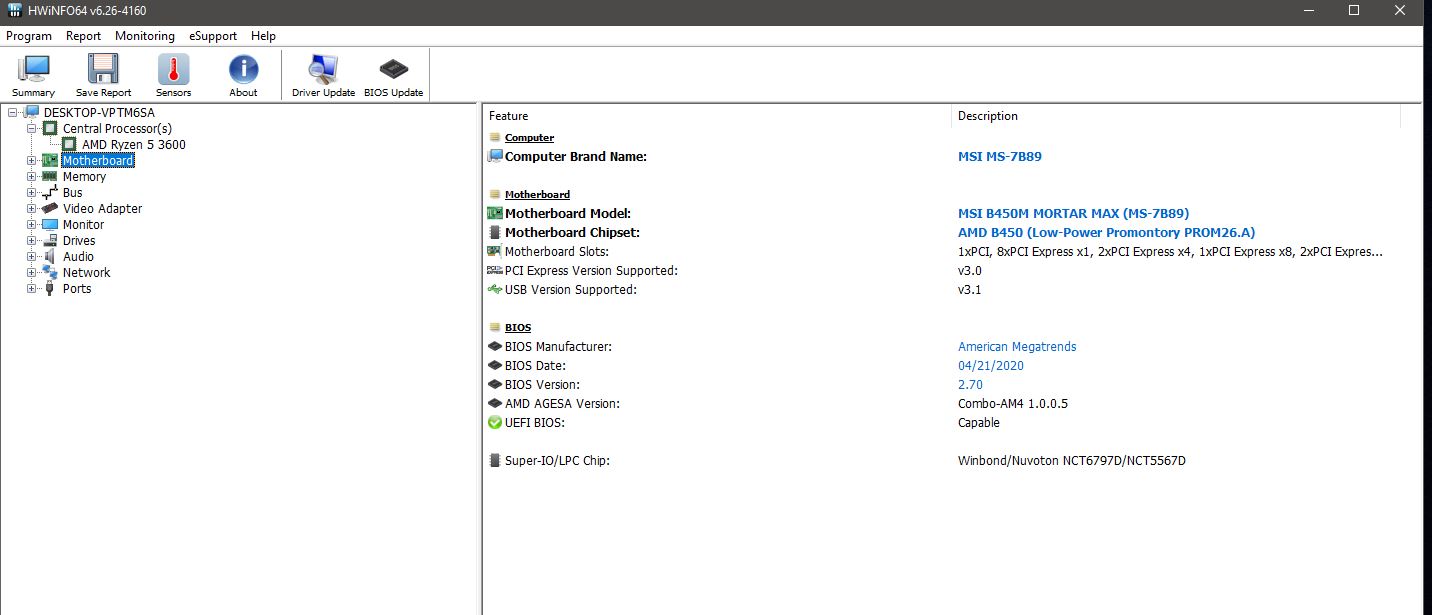Click the AMD B450 chipset link
The image size is (1432, 615).
pos(1106,232)
